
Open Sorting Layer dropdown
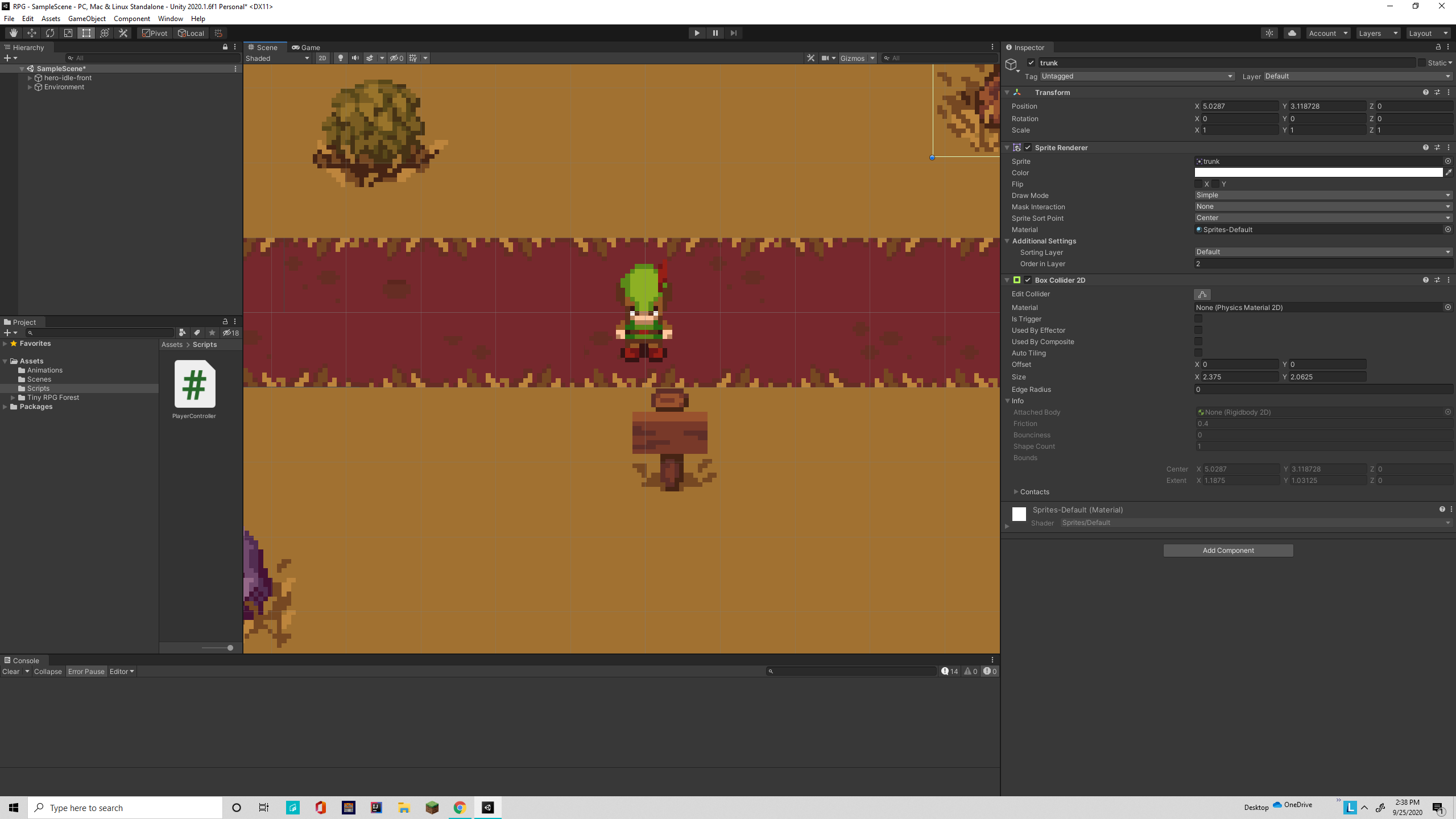[x=1323, y=252]
